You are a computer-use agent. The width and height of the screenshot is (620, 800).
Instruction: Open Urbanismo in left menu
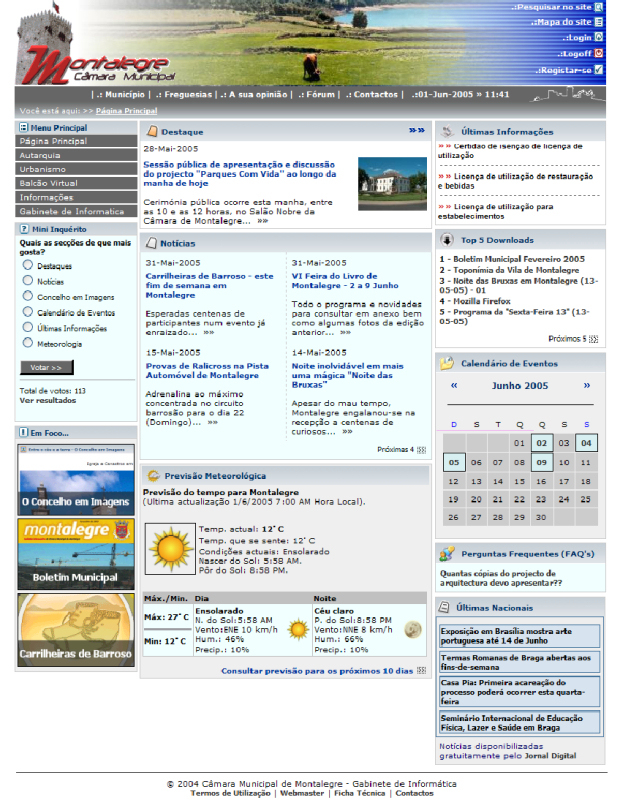[76, 169]
